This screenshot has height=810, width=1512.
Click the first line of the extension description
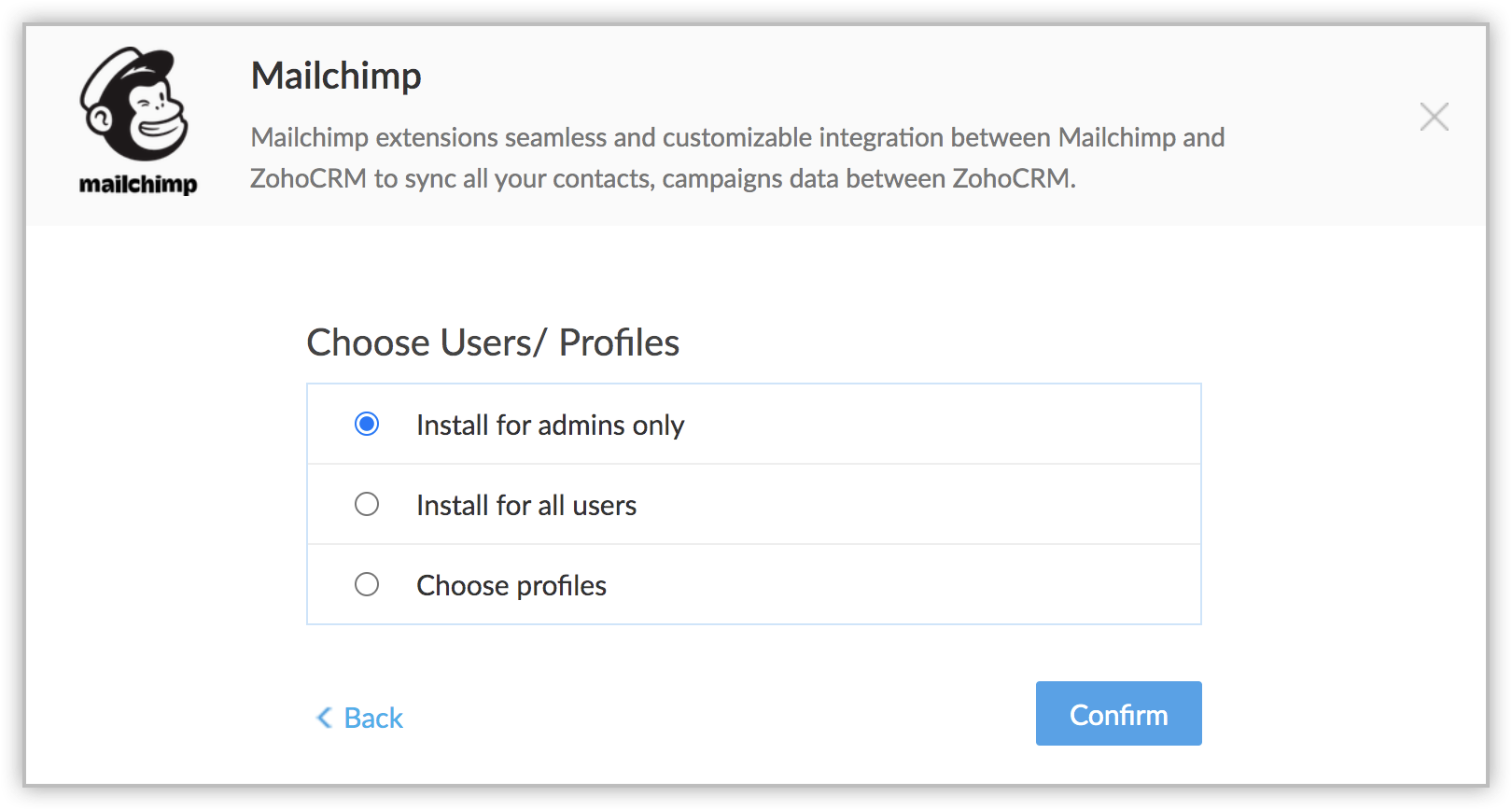[737, 137]
